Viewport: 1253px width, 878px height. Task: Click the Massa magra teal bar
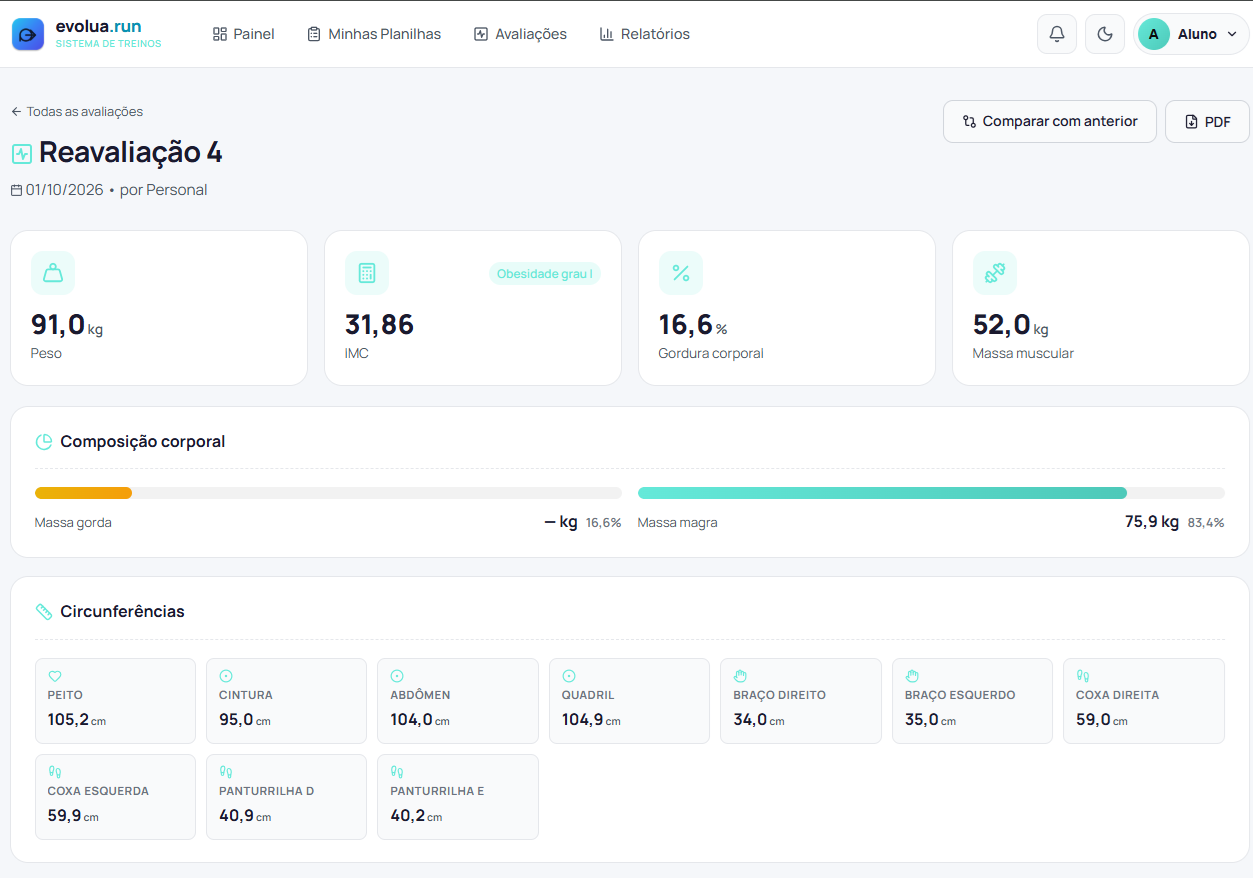(x=882, y=493)
